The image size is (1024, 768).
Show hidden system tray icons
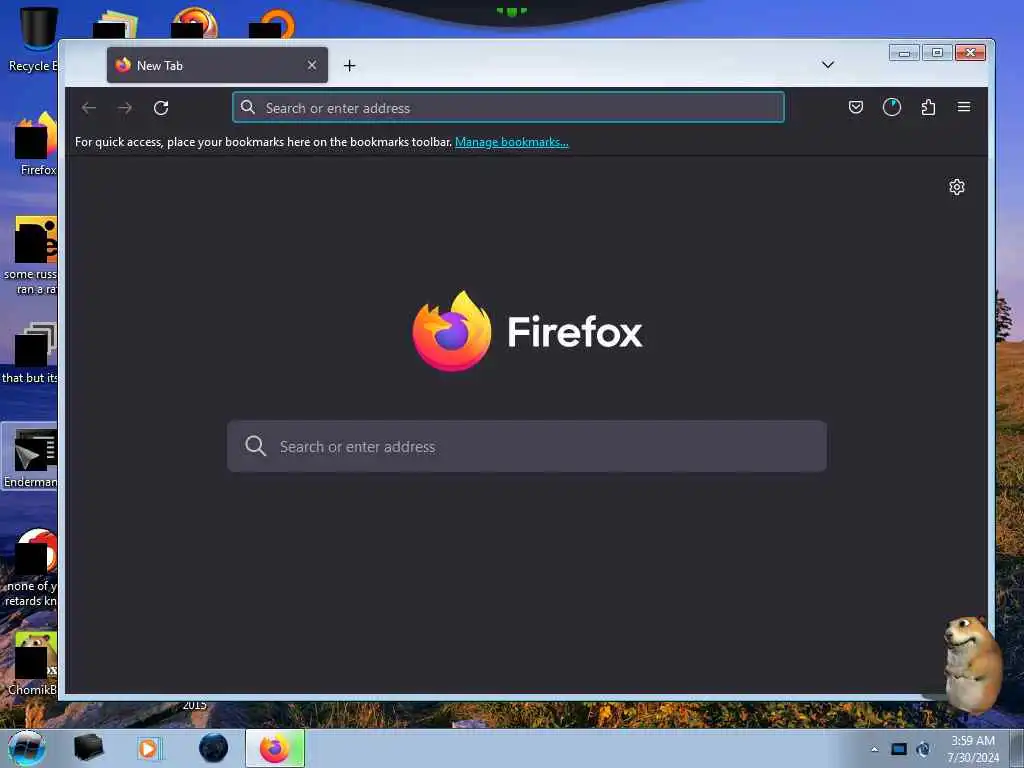pos(874,749)
